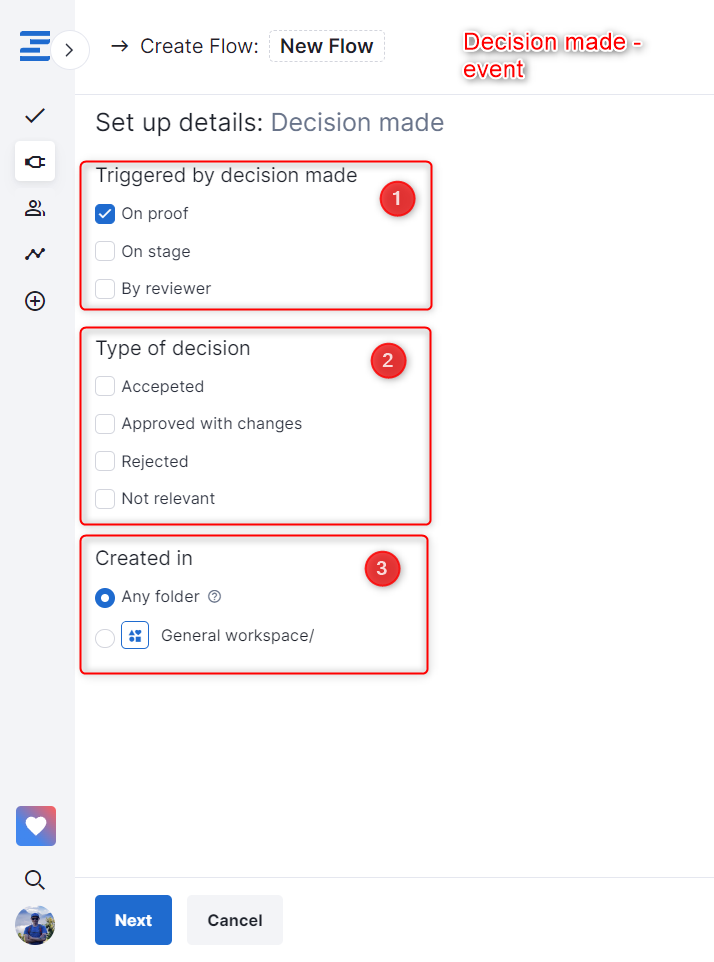Expand the sidebar with the chevron button
Viewport: 714px width, 962px height.
pos(69,49)
